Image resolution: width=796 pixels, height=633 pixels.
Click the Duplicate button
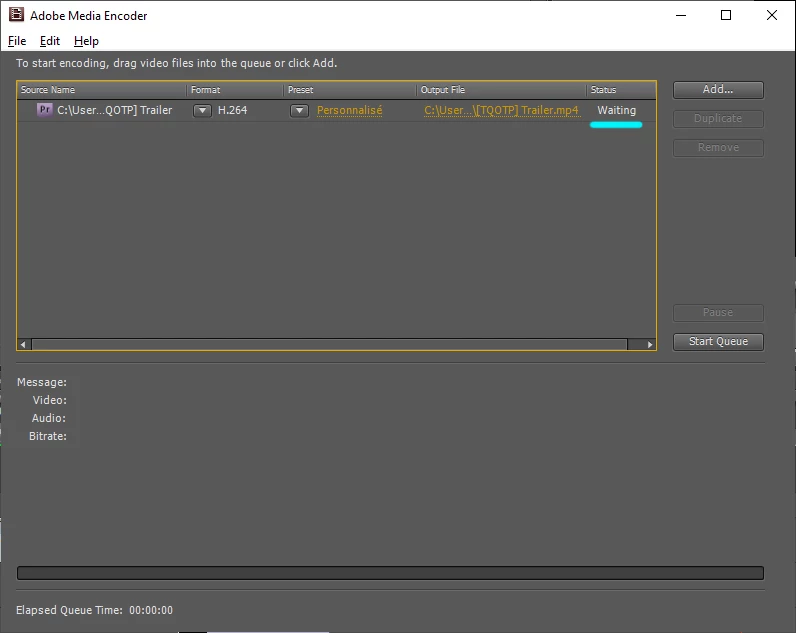click(x=718, y=119)
